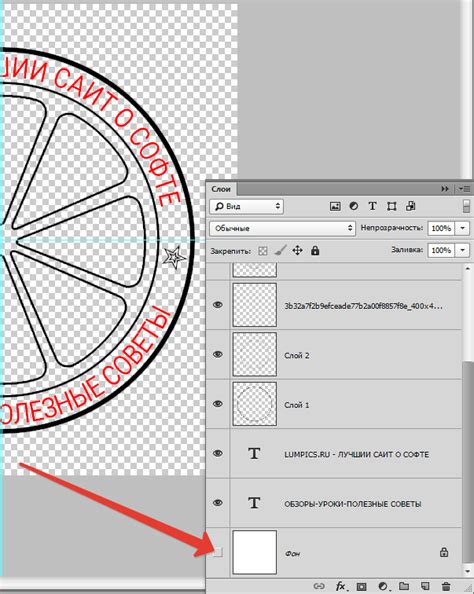
Task: Hide the Слой 2 layer eye
Action: click(217, 354)
